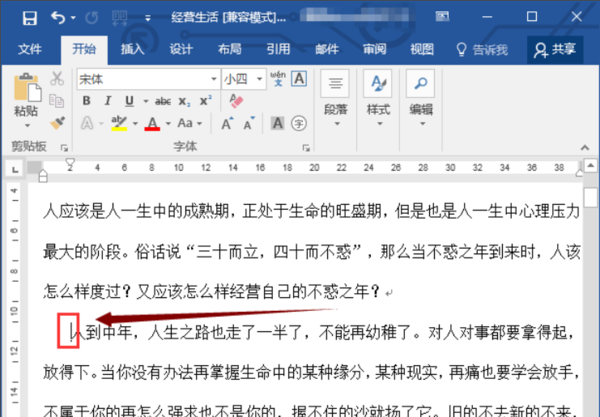Screen dimensions: 600x417
Task: Increase font size with the grow font icon
Action: click(227, 124)
